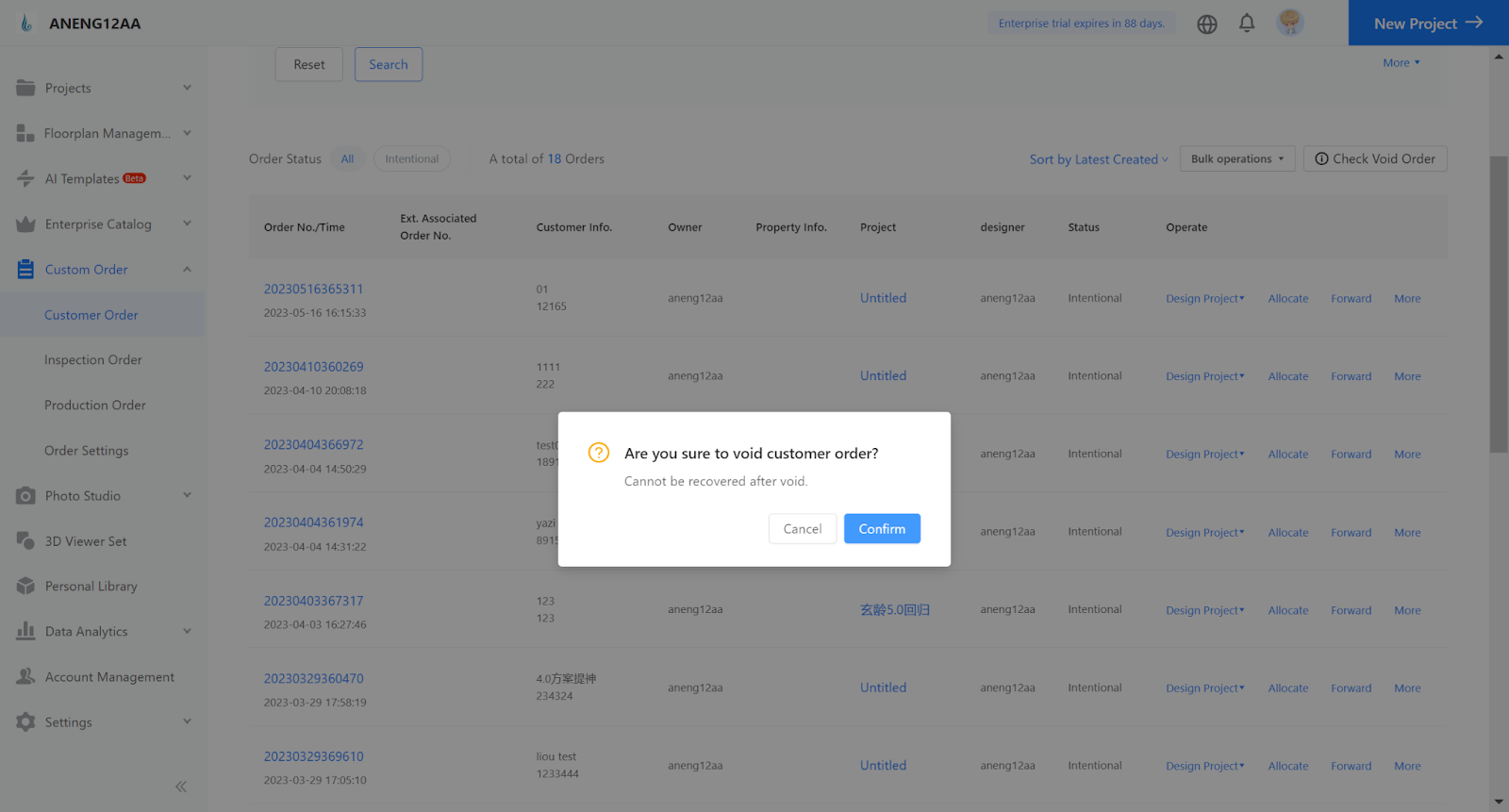Click More for order 20230404361974
Image resolution: width=1509 pixels, height=812 pixels.
[1408, 533]
